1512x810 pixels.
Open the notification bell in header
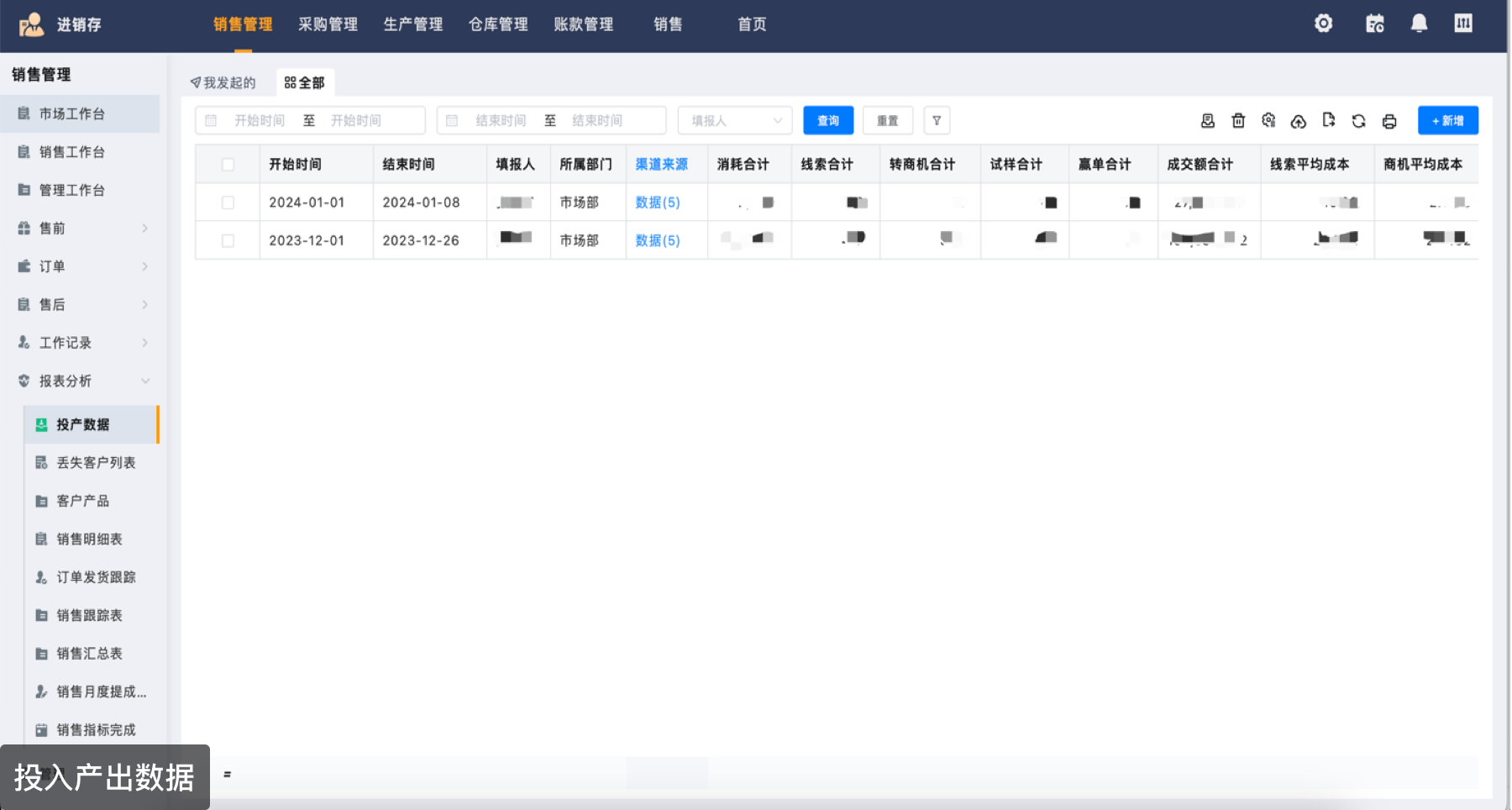click(x=1419, y=24)
